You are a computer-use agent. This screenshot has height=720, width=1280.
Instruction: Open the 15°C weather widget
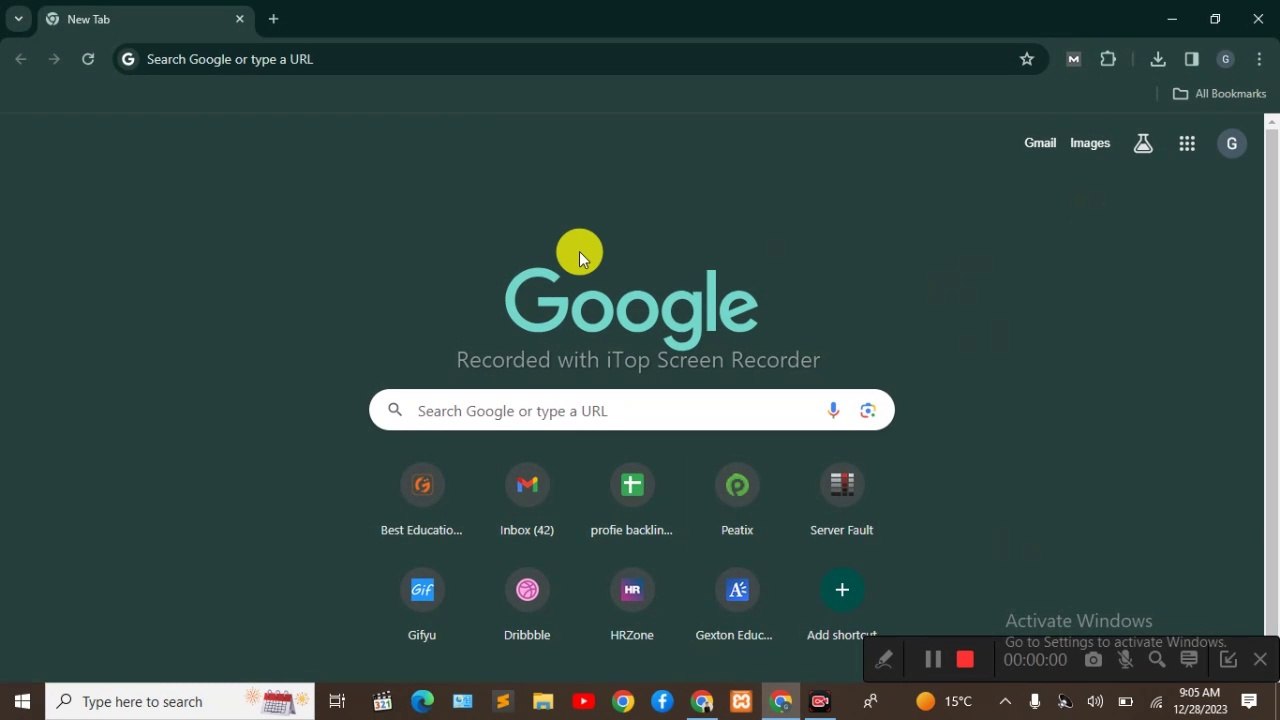pos(944,701)
